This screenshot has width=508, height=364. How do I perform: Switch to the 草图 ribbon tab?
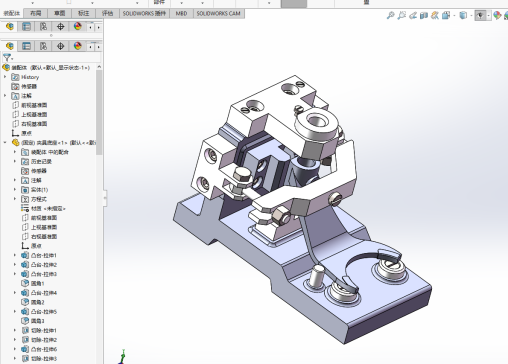pyautogui.click(x=60, y=13)
